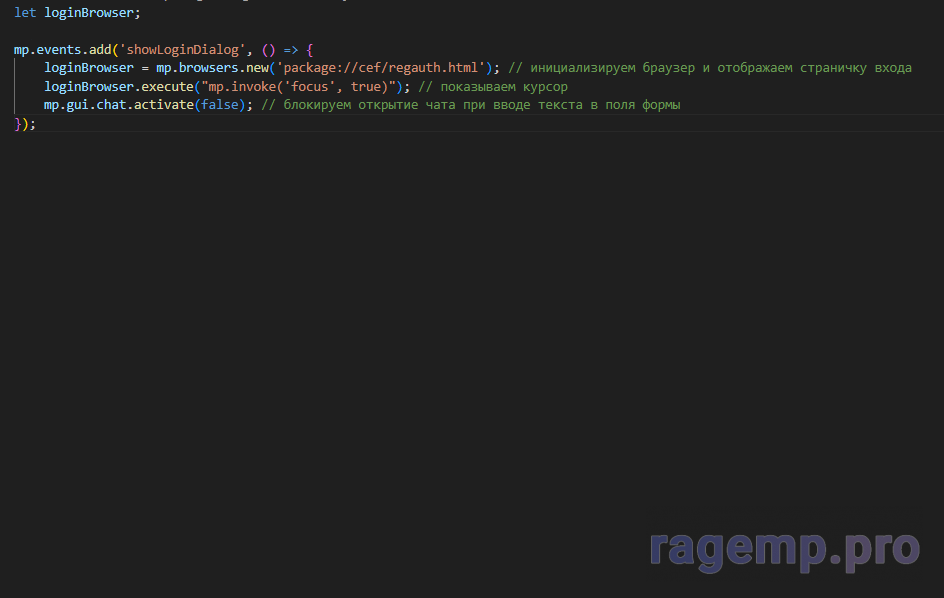Click the 'add' method name
The width and height of the screenshot is (944, 598).
[100, 49]
